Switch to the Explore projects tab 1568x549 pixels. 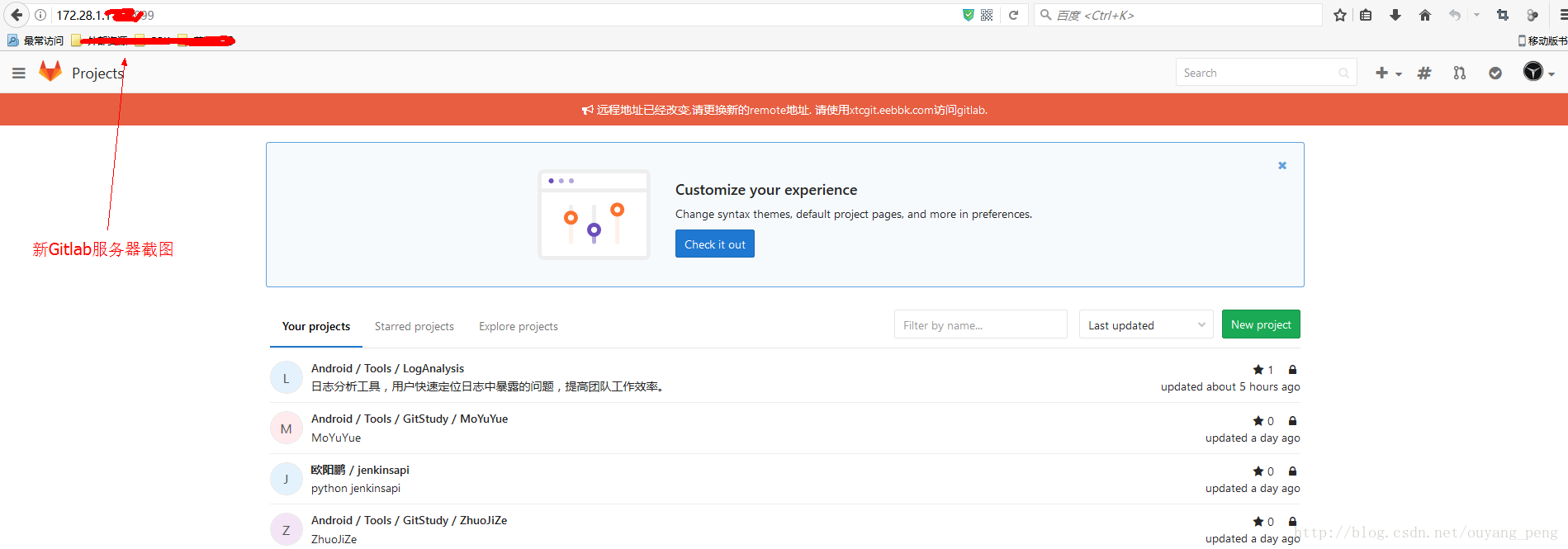518,326
